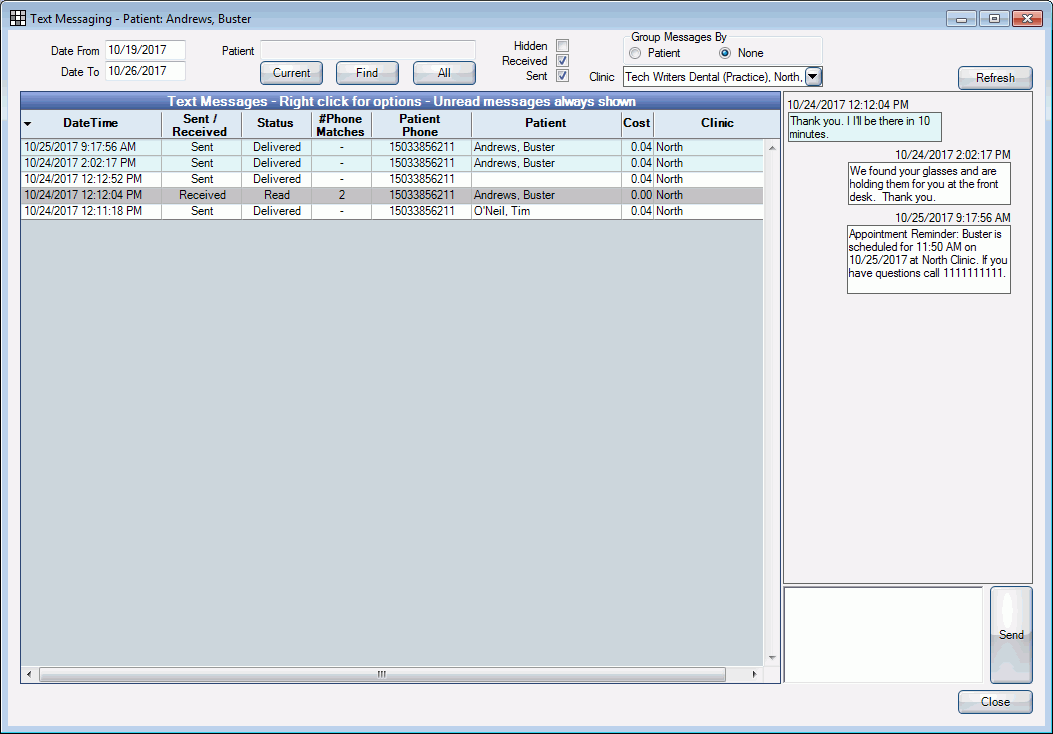
Task: Click the Clinic combo box text
Action: pos(714,77)
